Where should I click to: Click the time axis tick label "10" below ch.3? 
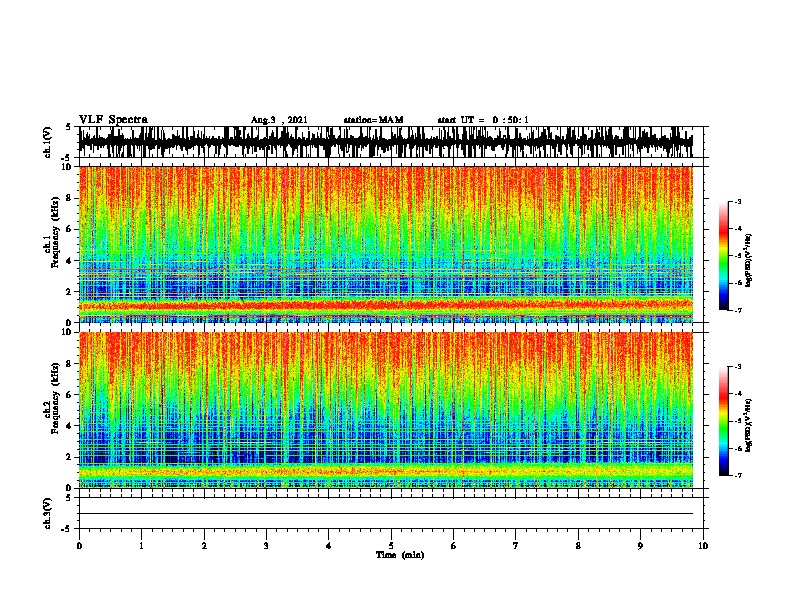pyautogui.click(x=703, y=546)
